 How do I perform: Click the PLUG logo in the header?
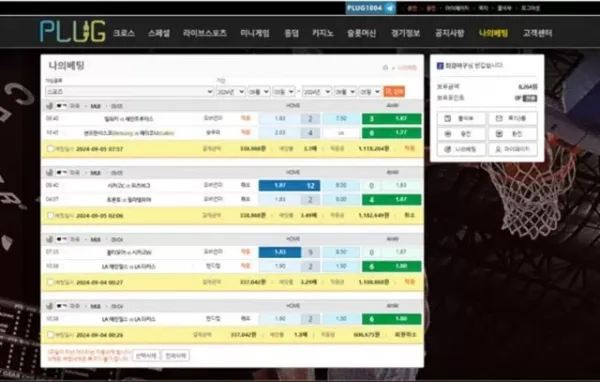(x=72, y=31)
